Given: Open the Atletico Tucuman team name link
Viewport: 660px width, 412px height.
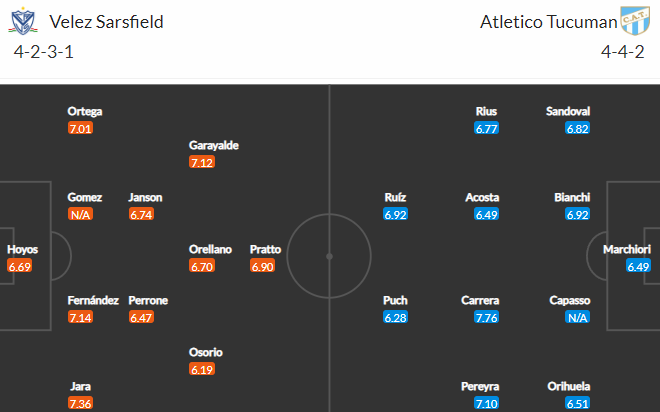Looking at the screenshot, I should [x=548, y=22].
